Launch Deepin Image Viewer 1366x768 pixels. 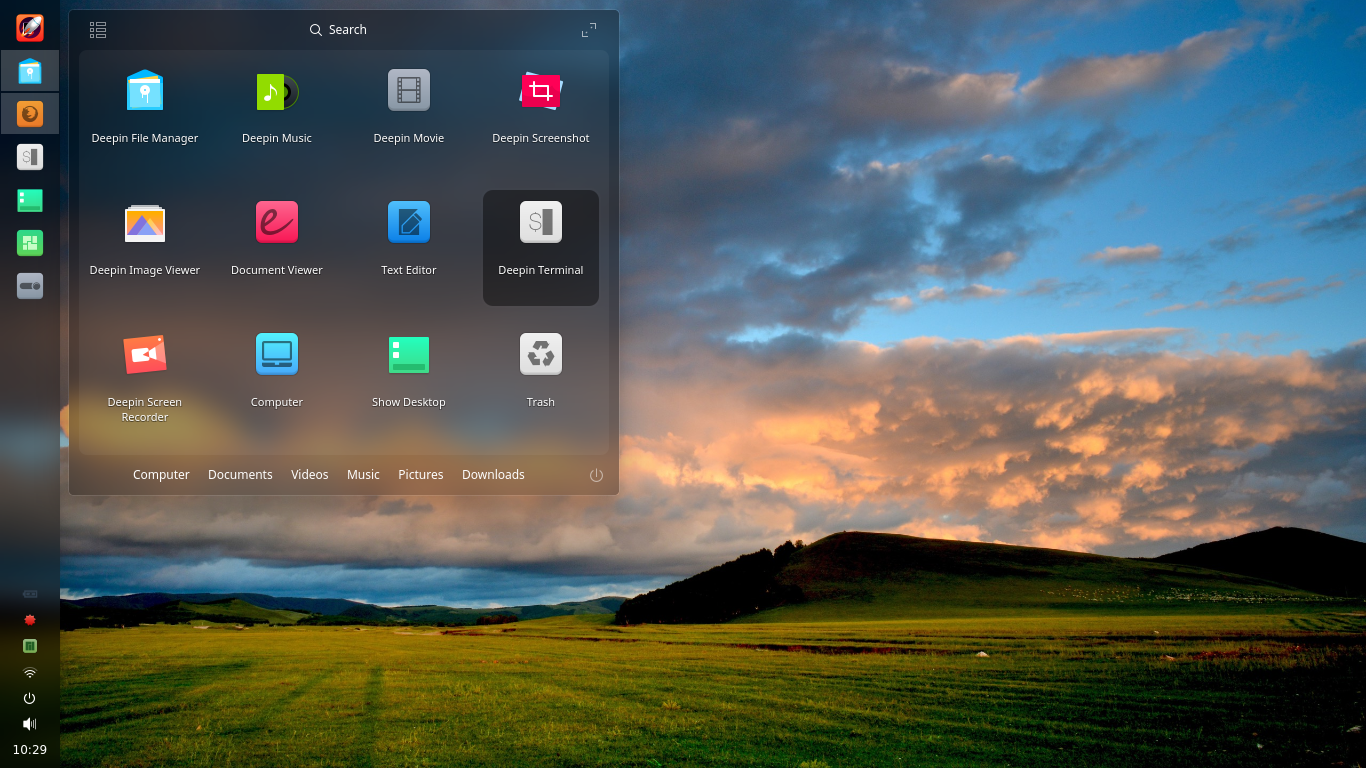[144, 222]
